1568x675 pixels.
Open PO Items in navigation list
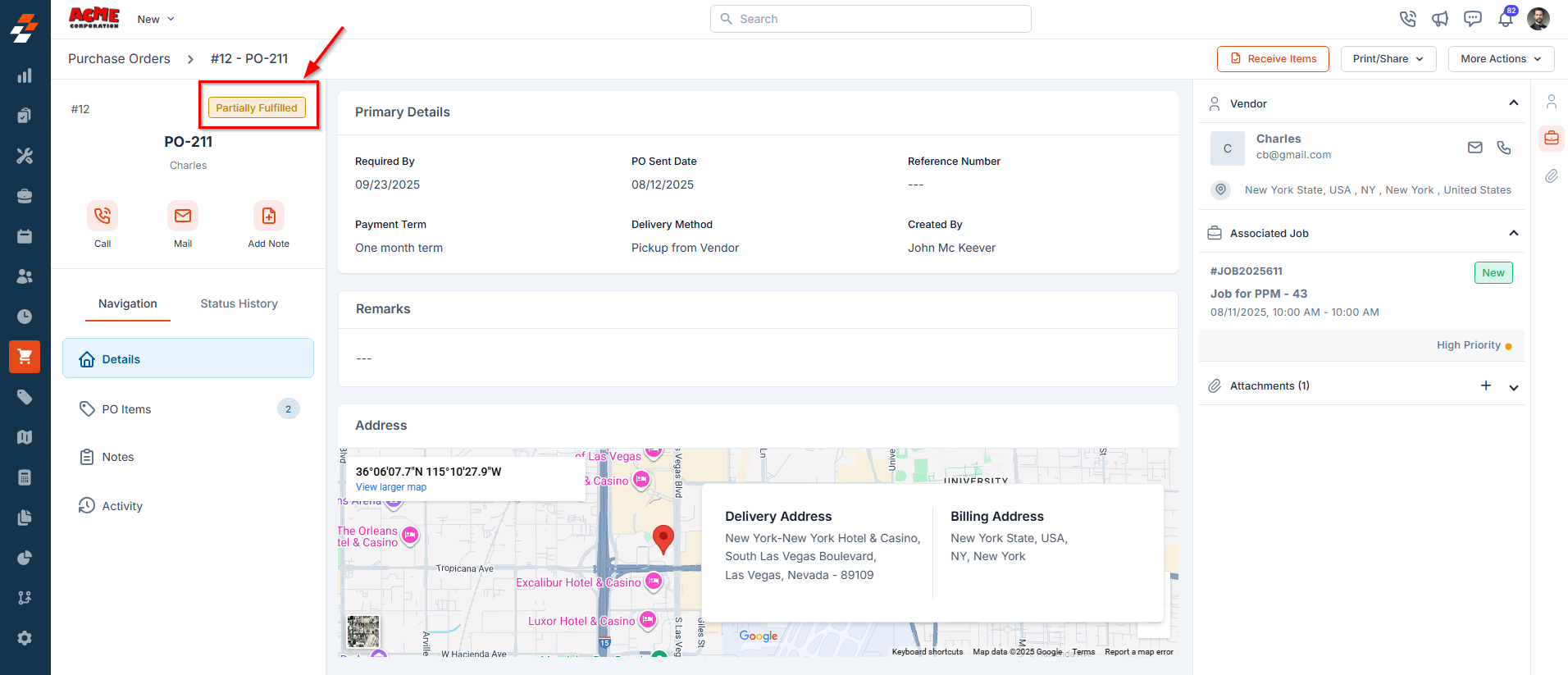(188, 408)
